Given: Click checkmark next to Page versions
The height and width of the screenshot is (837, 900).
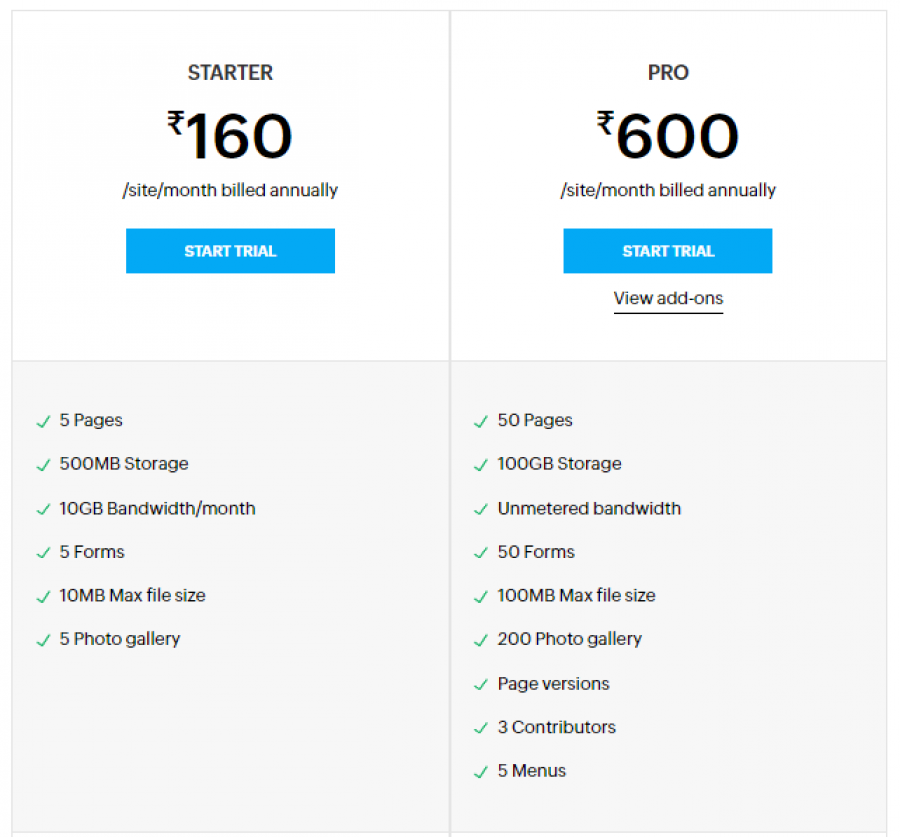Looking at the screenshot, I should (481, 685).
